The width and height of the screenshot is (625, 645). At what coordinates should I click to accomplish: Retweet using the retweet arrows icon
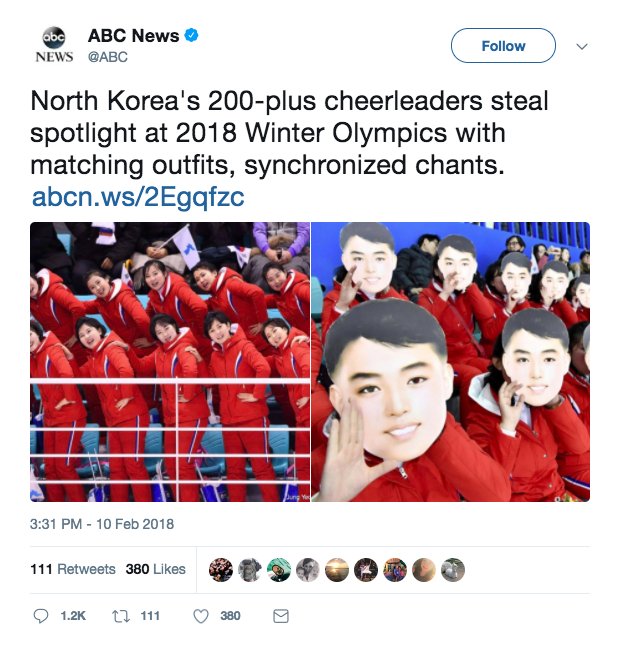tap(121, 616)
